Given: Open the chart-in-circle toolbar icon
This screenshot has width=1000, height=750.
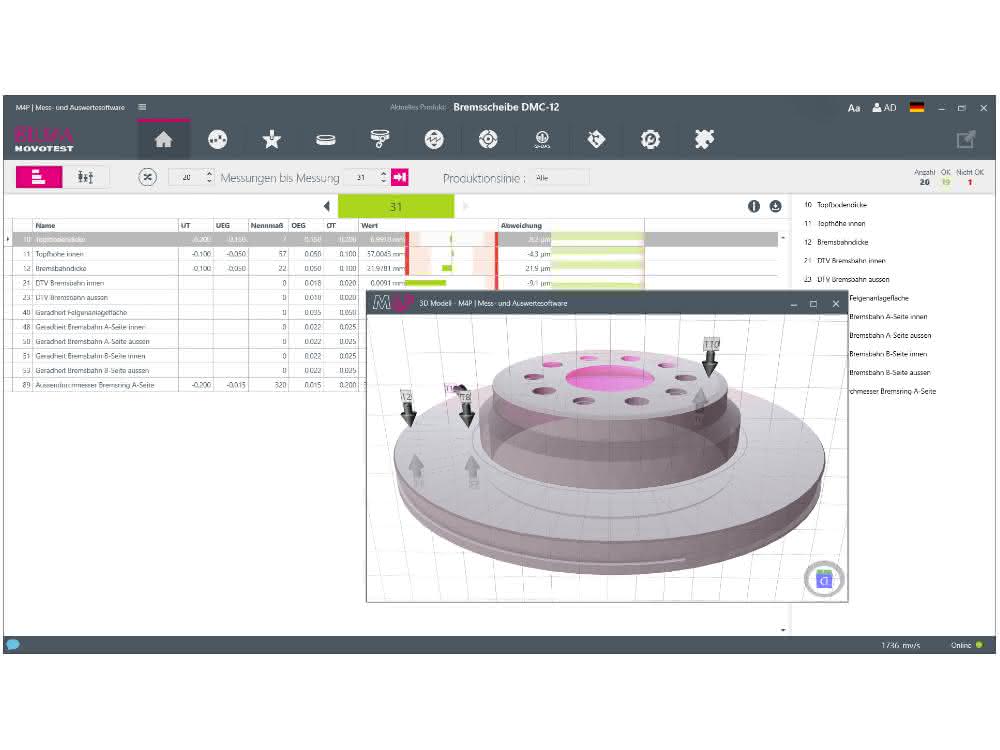Looking at the screenshot, I should click(217, 140).
